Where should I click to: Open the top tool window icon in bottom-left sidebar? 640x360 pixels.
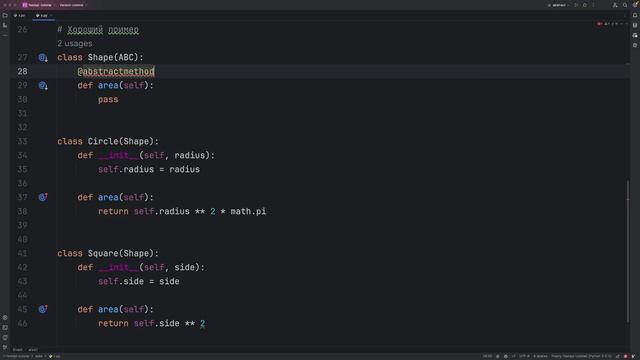(x=5, y=318)
